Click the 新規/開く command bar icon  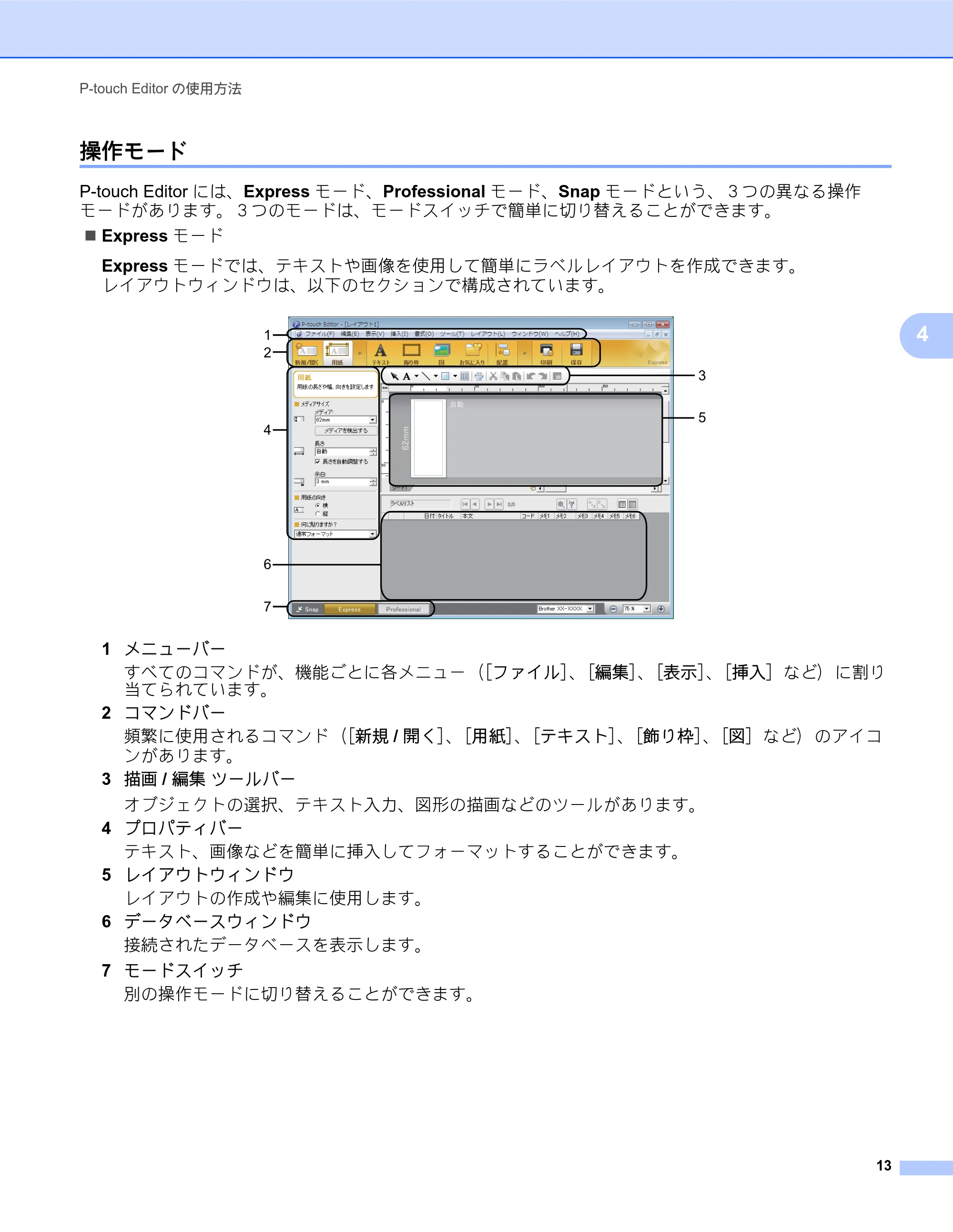(307, 354)
